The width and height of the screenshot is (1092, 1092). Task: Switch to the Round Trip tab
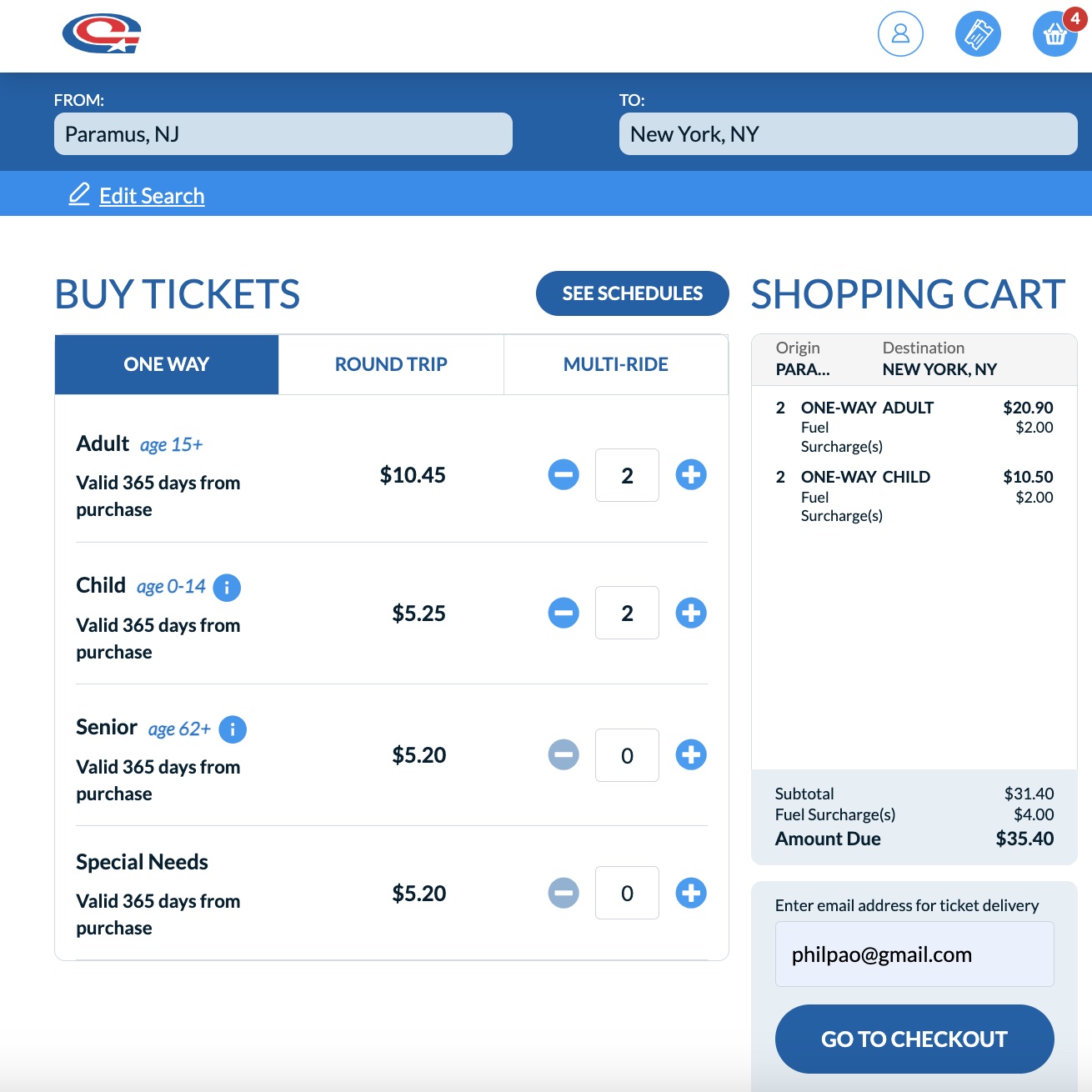[391, 364]
